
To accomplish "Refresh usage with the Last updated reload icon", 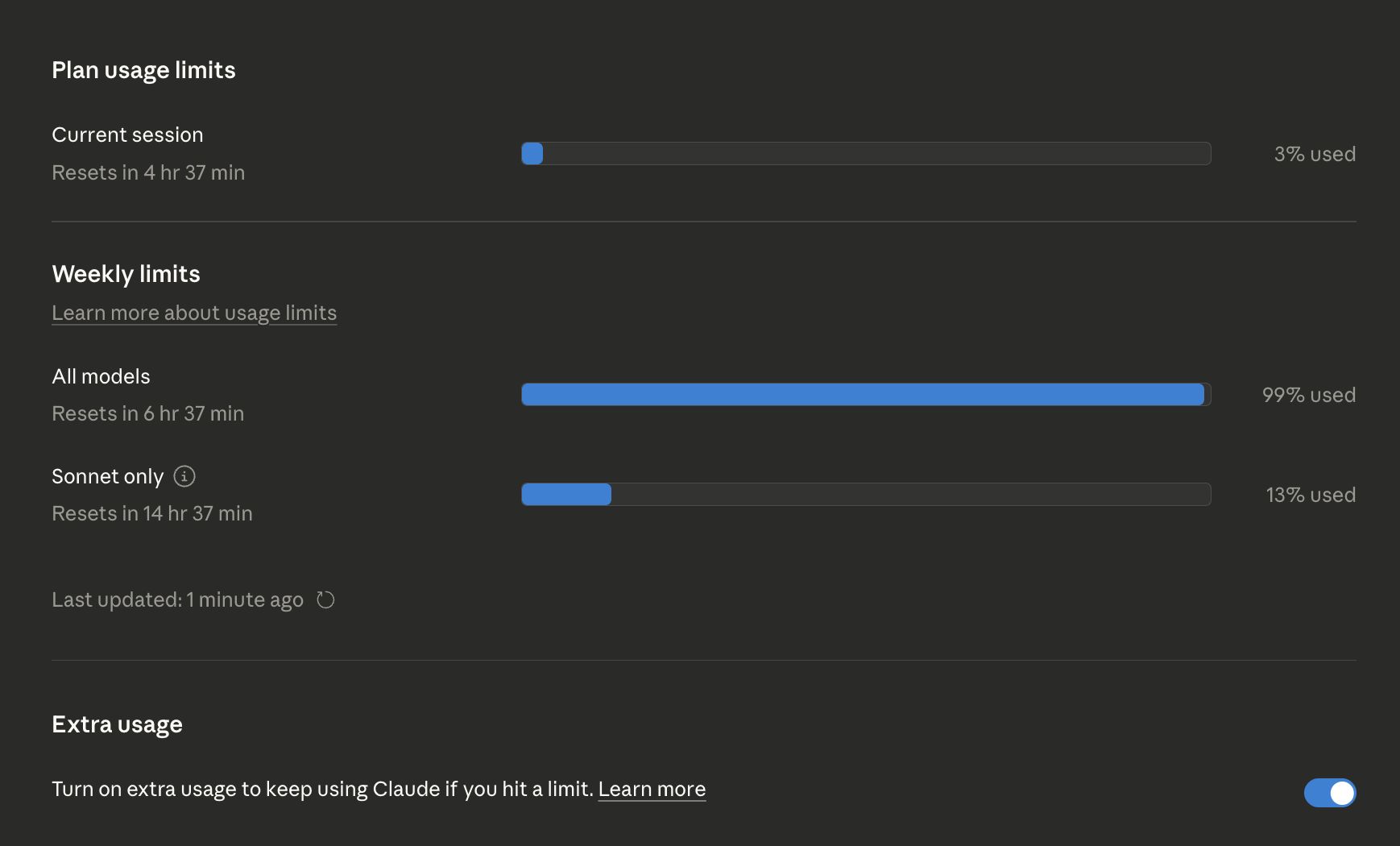I will coord(325,599).
